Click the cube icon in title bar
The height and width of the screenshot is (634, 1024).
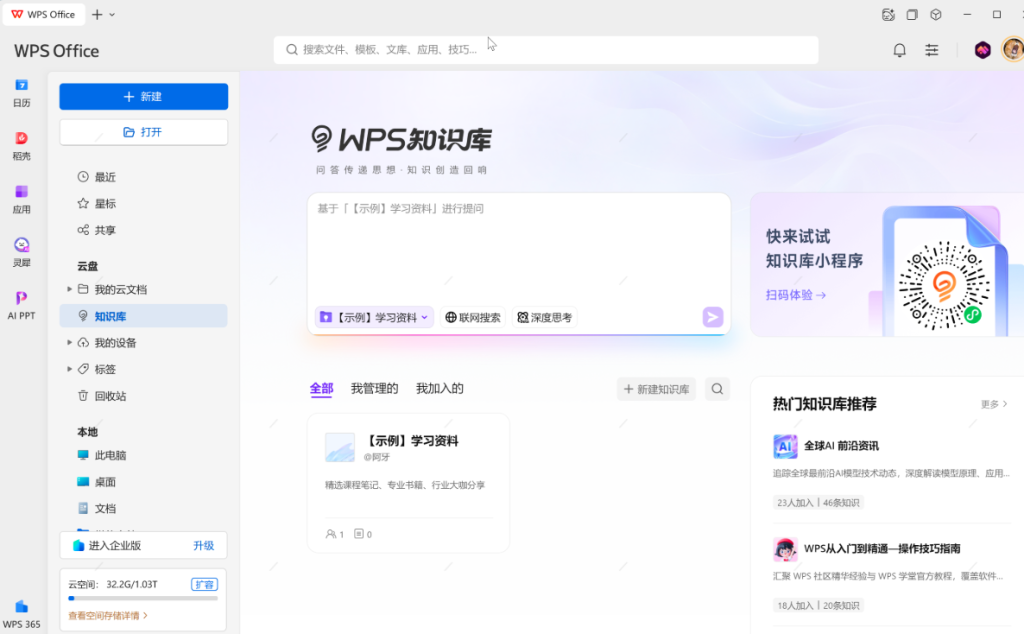[936, 14]
